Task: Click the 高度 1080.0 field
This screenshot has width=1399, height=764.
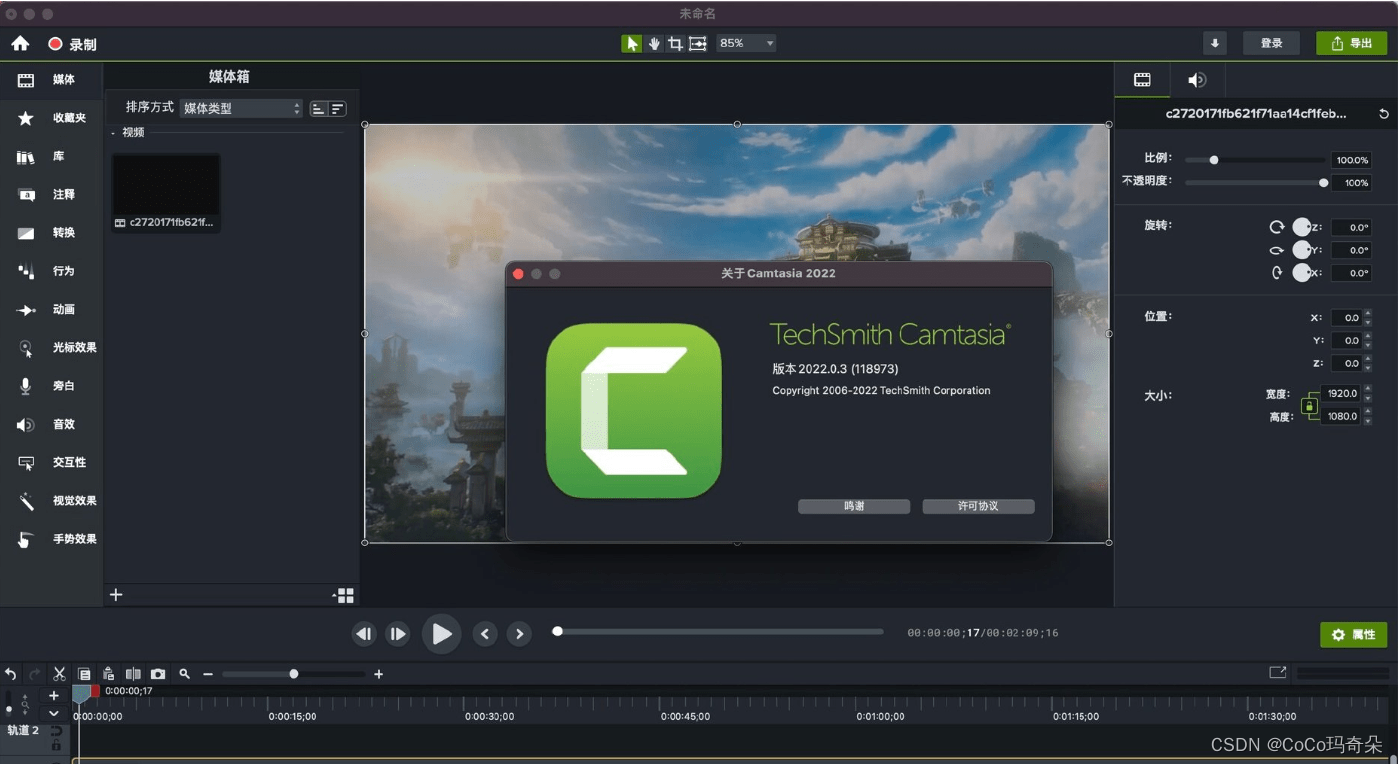Action: point(1343,417)
